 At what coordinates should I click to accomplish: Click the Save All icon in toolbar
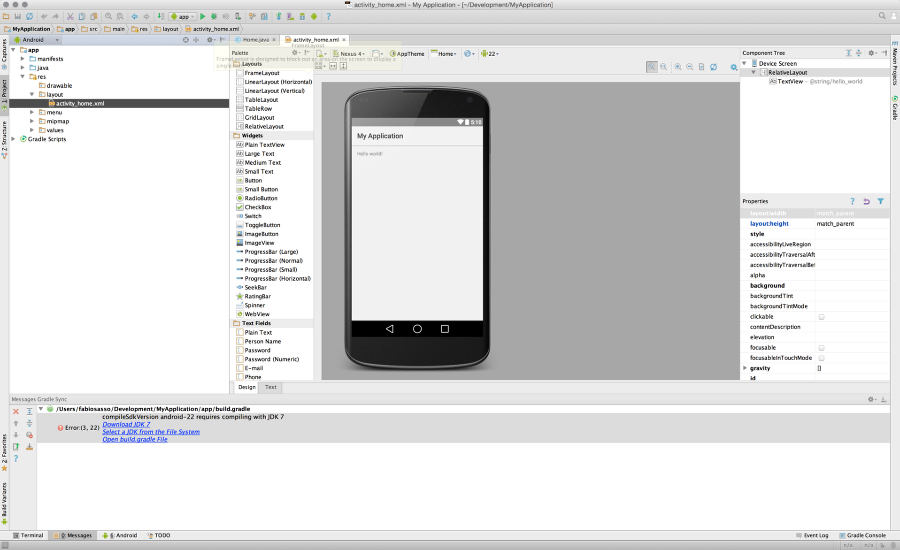coord(18,17)
